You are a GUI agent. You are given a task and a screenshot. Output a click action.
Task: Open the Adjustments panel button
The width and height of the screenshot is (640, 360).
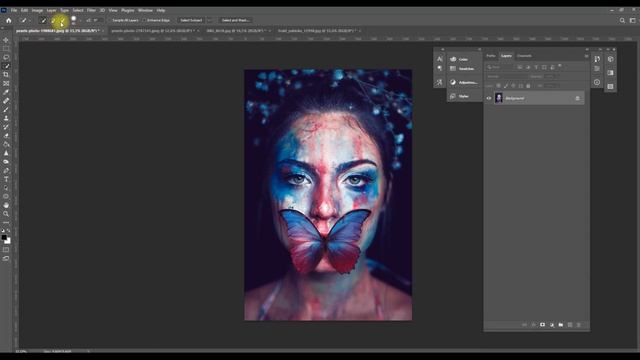tap(464, 82)
